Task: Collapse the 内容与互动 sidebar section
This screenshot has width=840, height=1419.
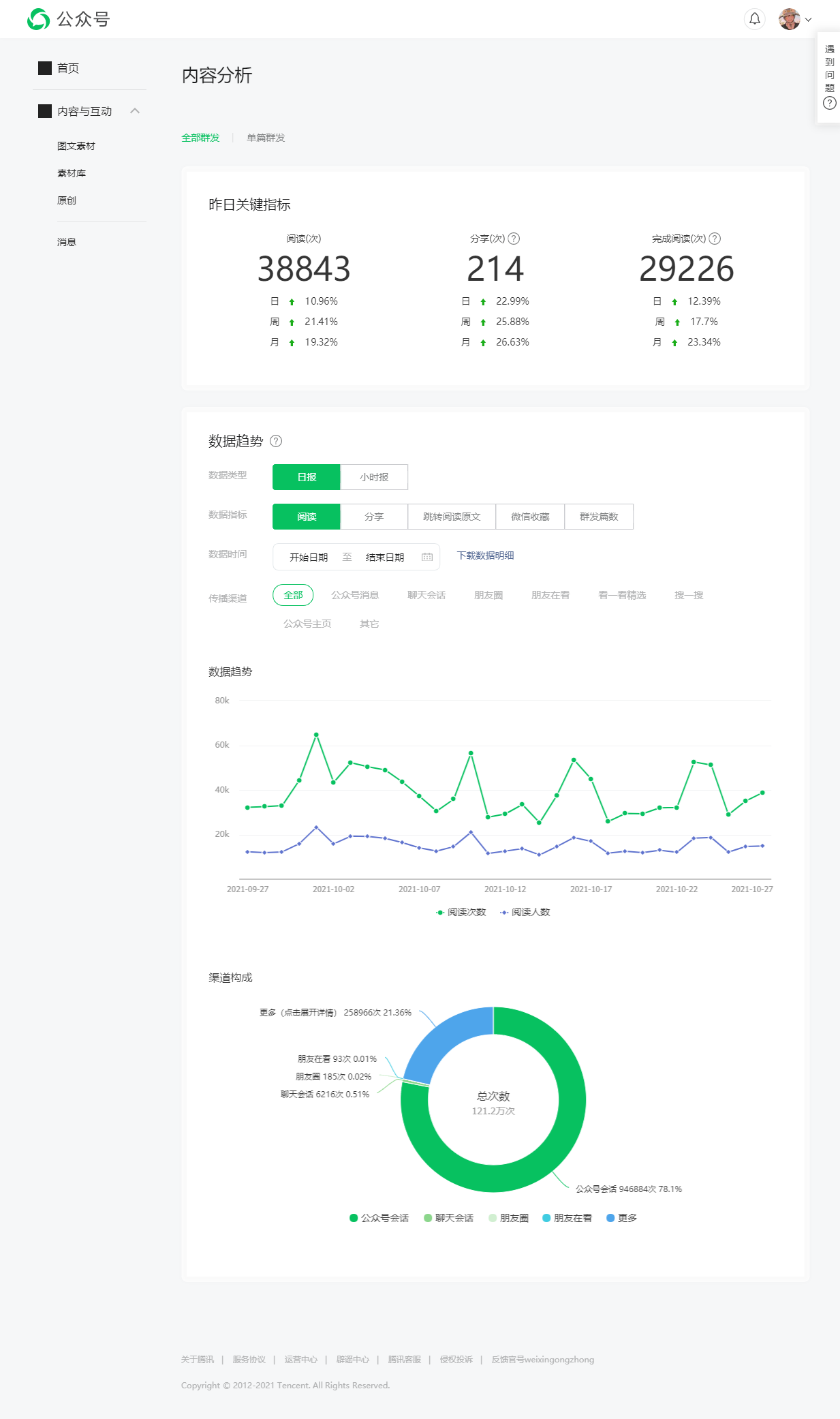Action: click(x=135, y=111)
